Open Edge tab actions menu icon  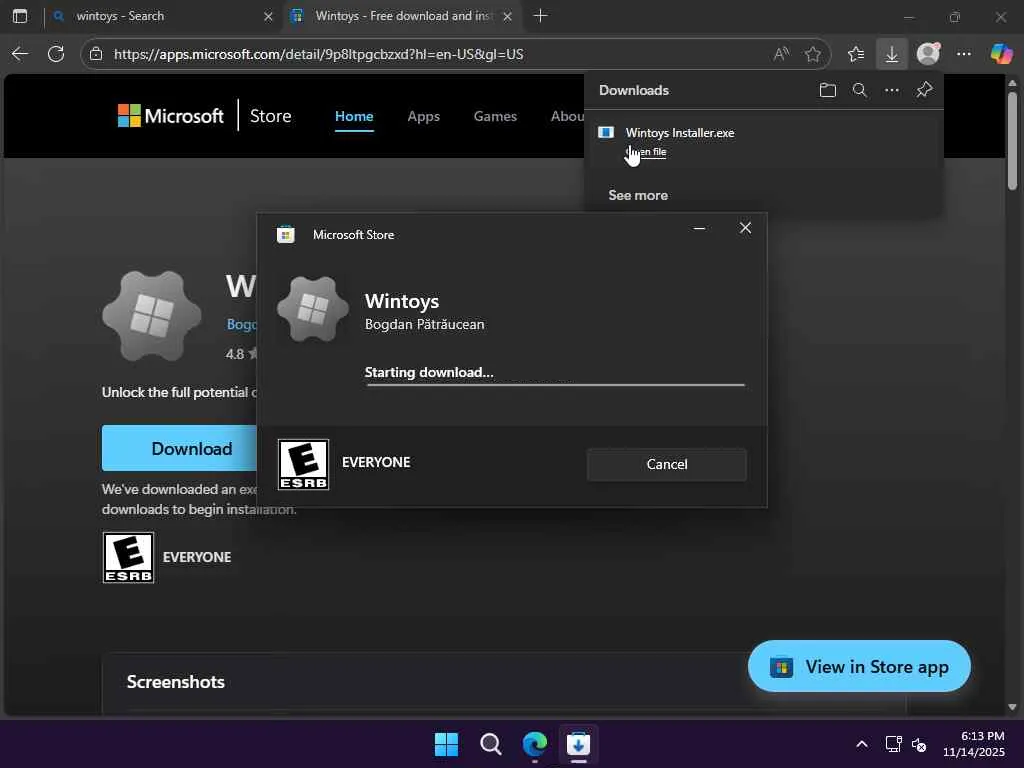[x=20, y=16]
